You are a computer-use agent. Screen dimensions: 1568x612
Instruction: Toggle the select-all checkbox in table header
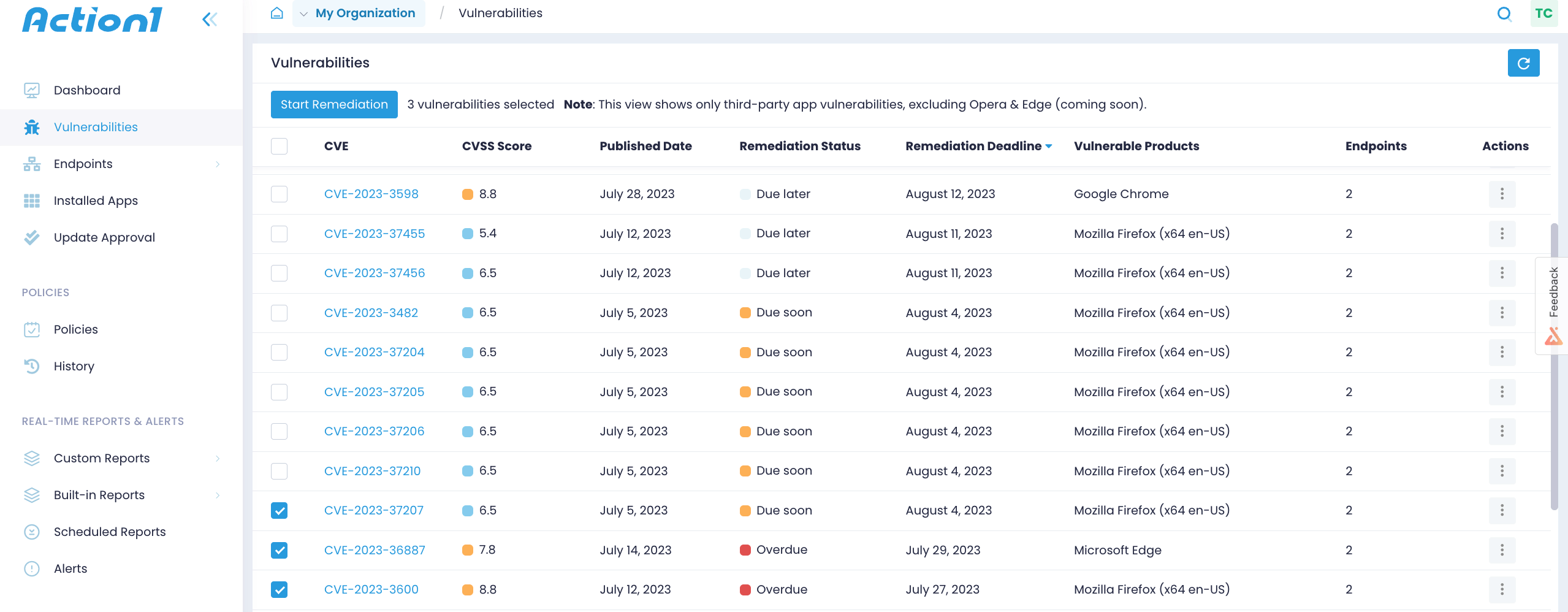[x=279, y=146]
